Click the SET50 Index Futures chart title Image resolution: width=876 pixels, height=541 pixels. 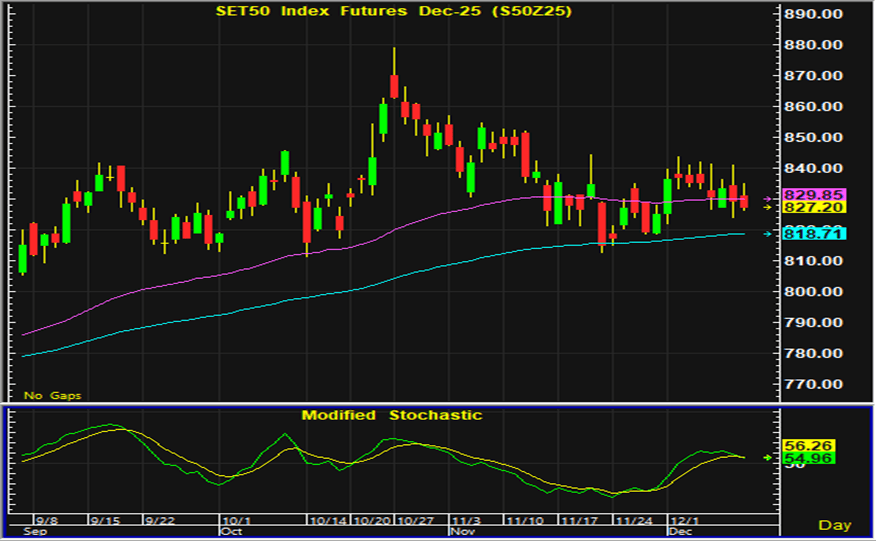point(394,12)
